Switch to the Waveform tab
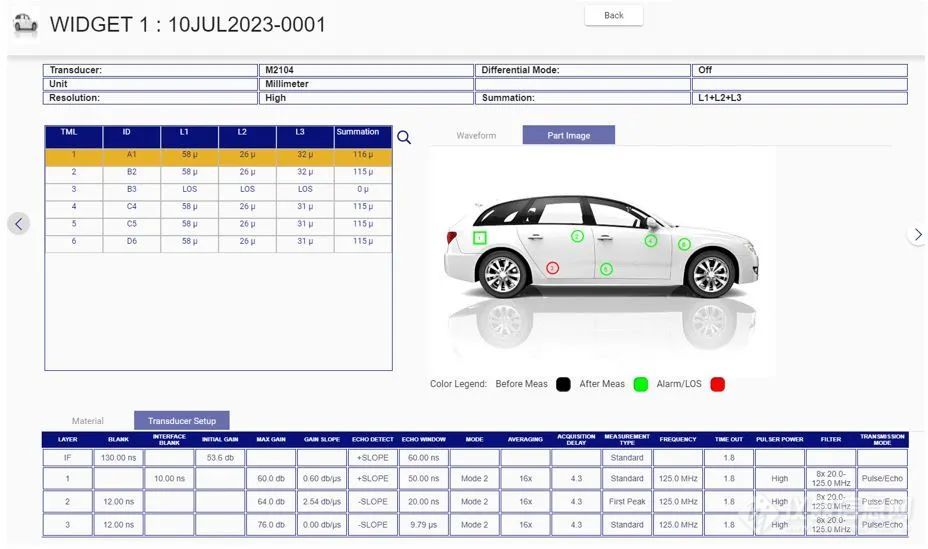Viewport: 928px width, 549px height. tap(476, 135)
